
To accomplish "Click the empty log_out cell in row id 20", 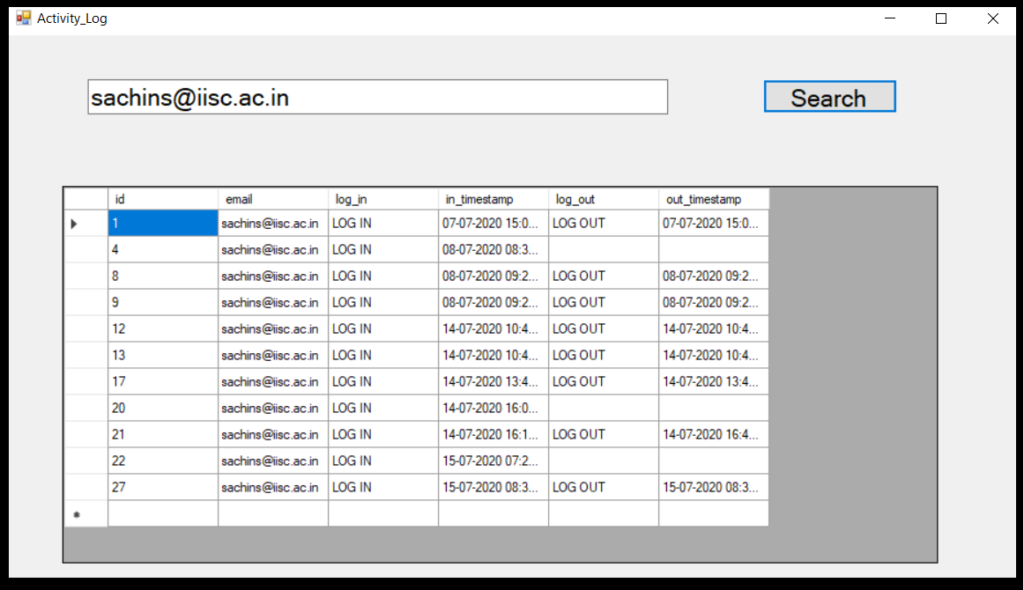I will (x=602, y=408).
